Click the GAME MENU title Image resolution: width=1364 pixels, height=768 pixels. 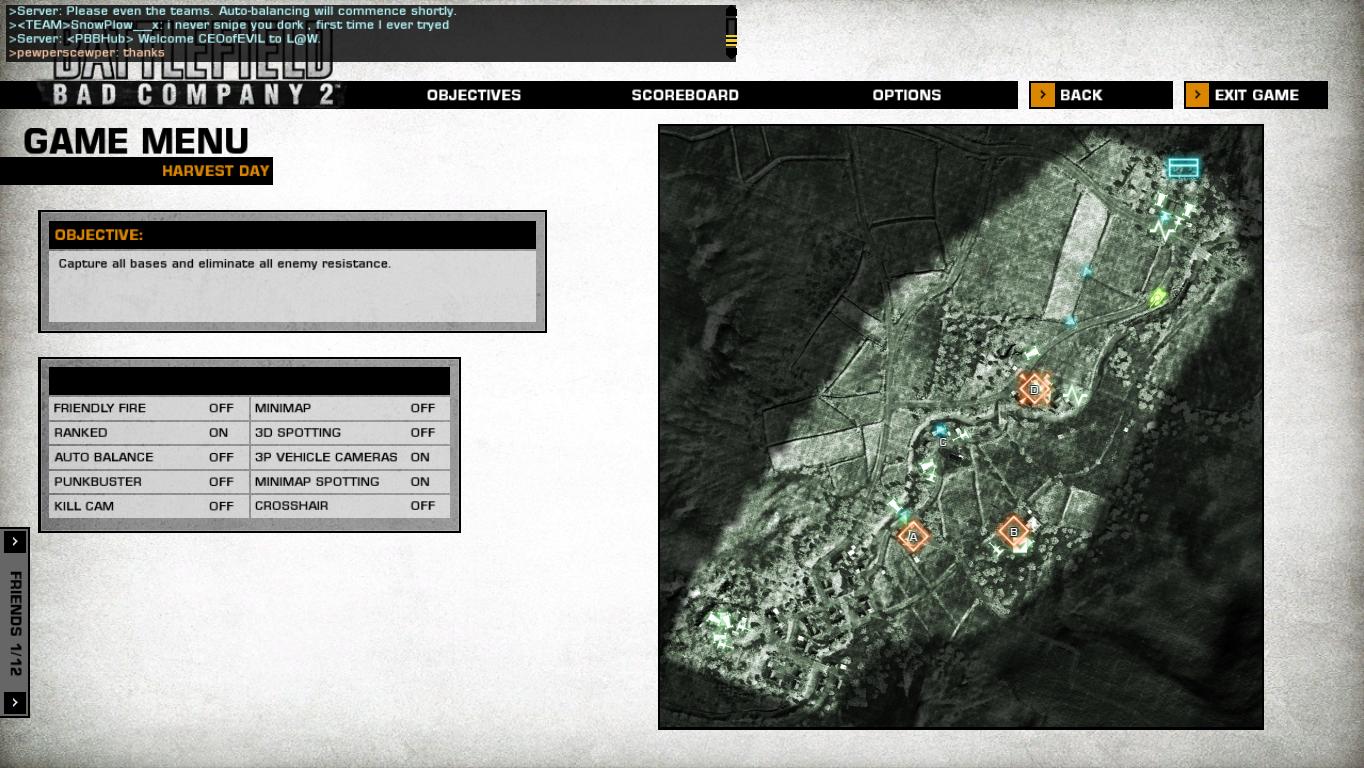click(x=136, y=141)
